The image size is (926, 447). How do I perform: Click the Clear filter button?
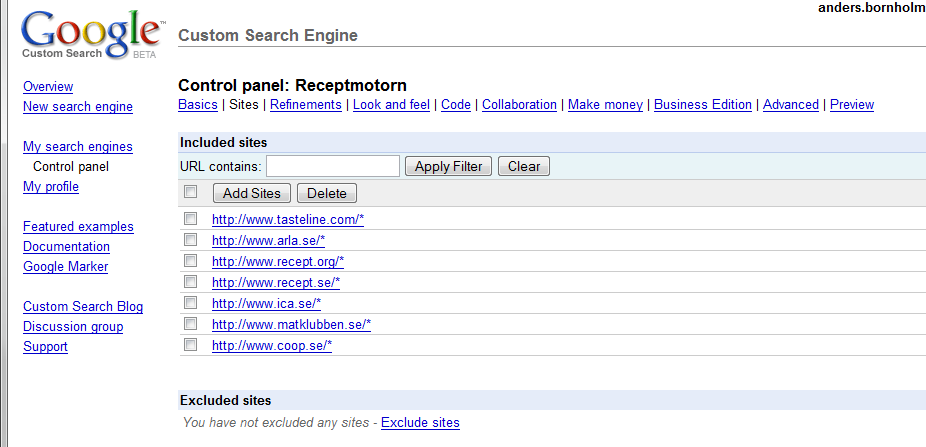pyautogui.click(x=523, y=167)
